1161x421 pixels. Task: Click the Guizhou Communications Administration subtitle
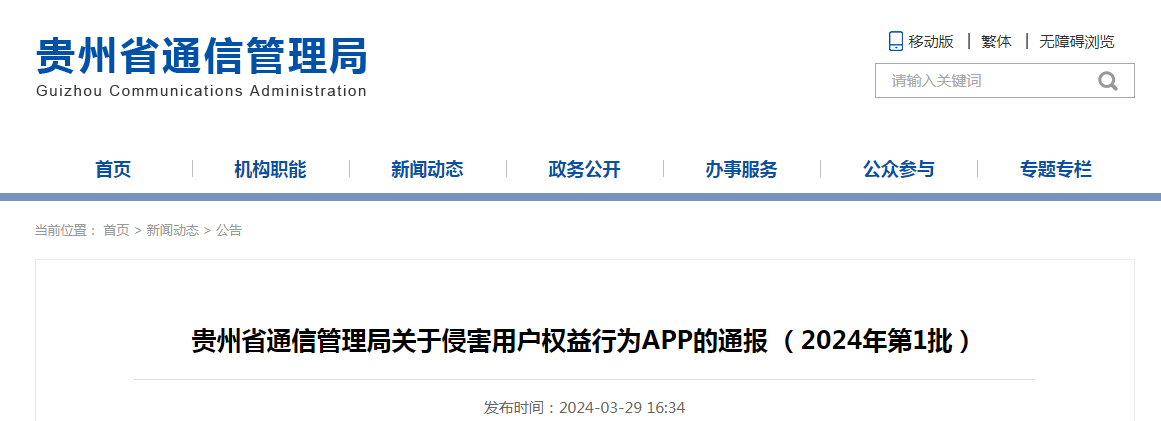pyautogui.click(x=201, y=91)
